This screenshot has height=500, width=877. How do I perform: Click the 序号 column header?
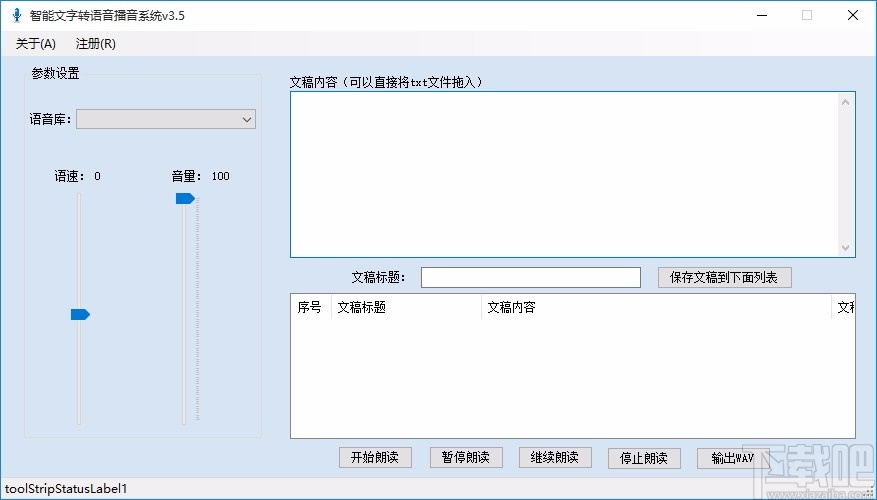[311, 307]
